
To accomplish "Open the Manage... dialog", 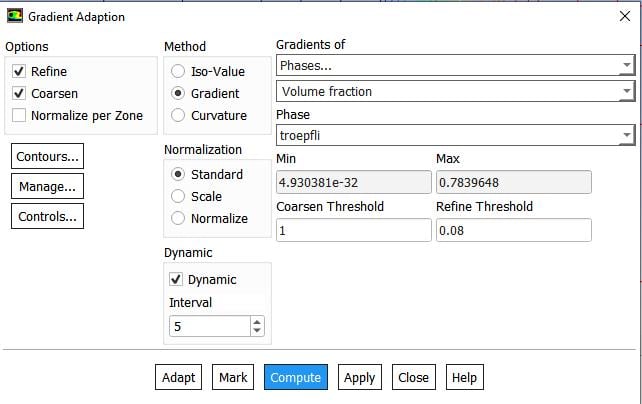I will coord(47,186).
